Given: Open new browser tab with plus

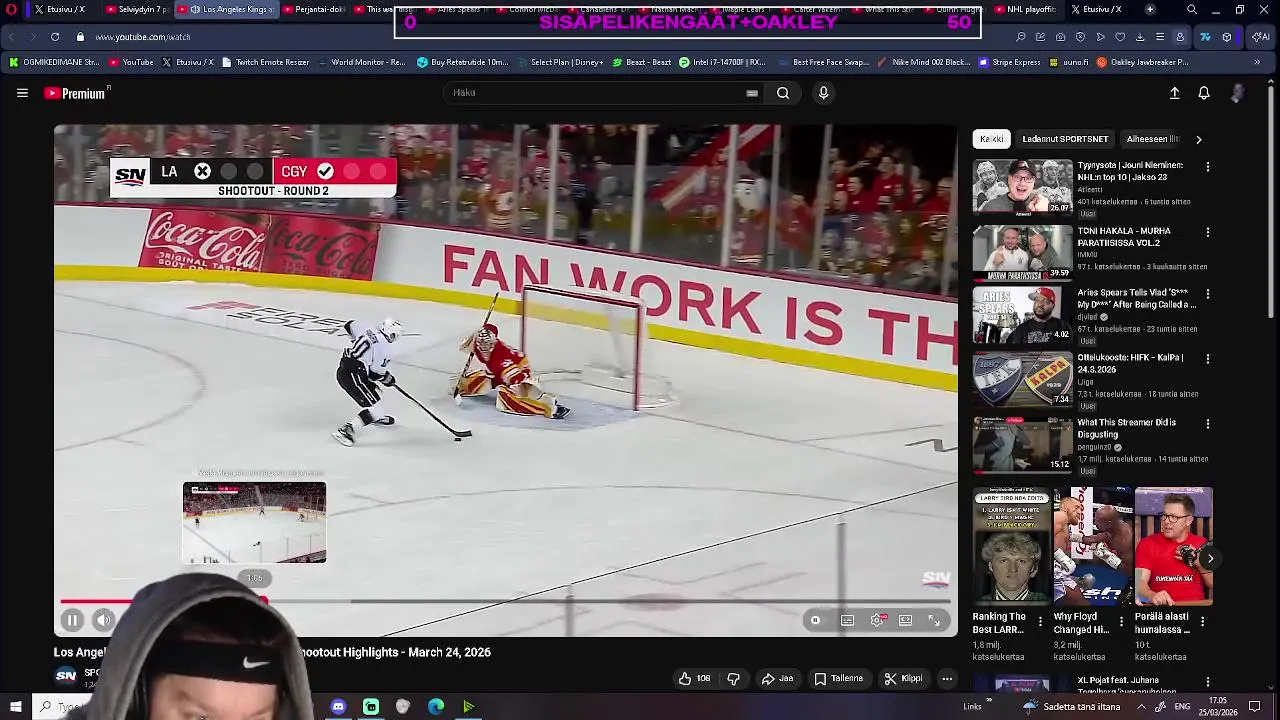Looking at the screenshot, I should coord(1150,9).
